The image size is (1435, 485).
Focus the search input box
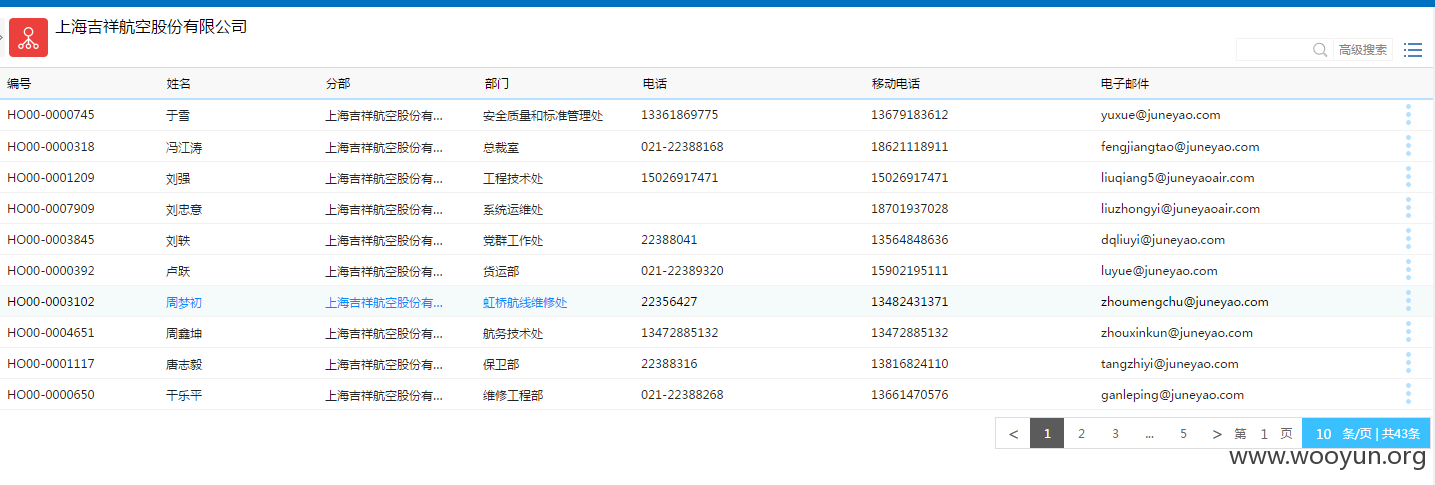tap(1273, 50)
